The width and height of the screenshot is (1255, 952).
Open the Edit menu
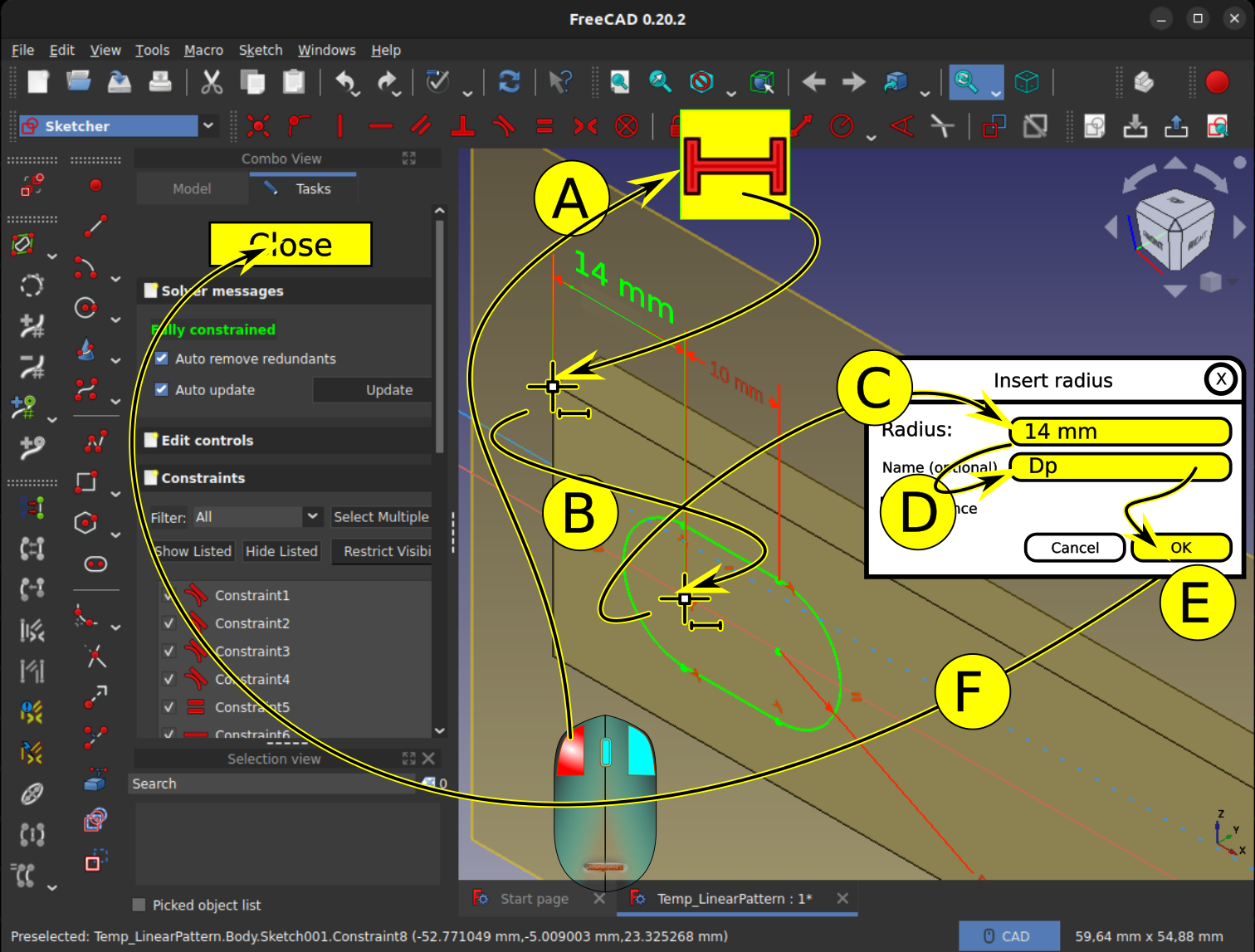tap(61, 50)
